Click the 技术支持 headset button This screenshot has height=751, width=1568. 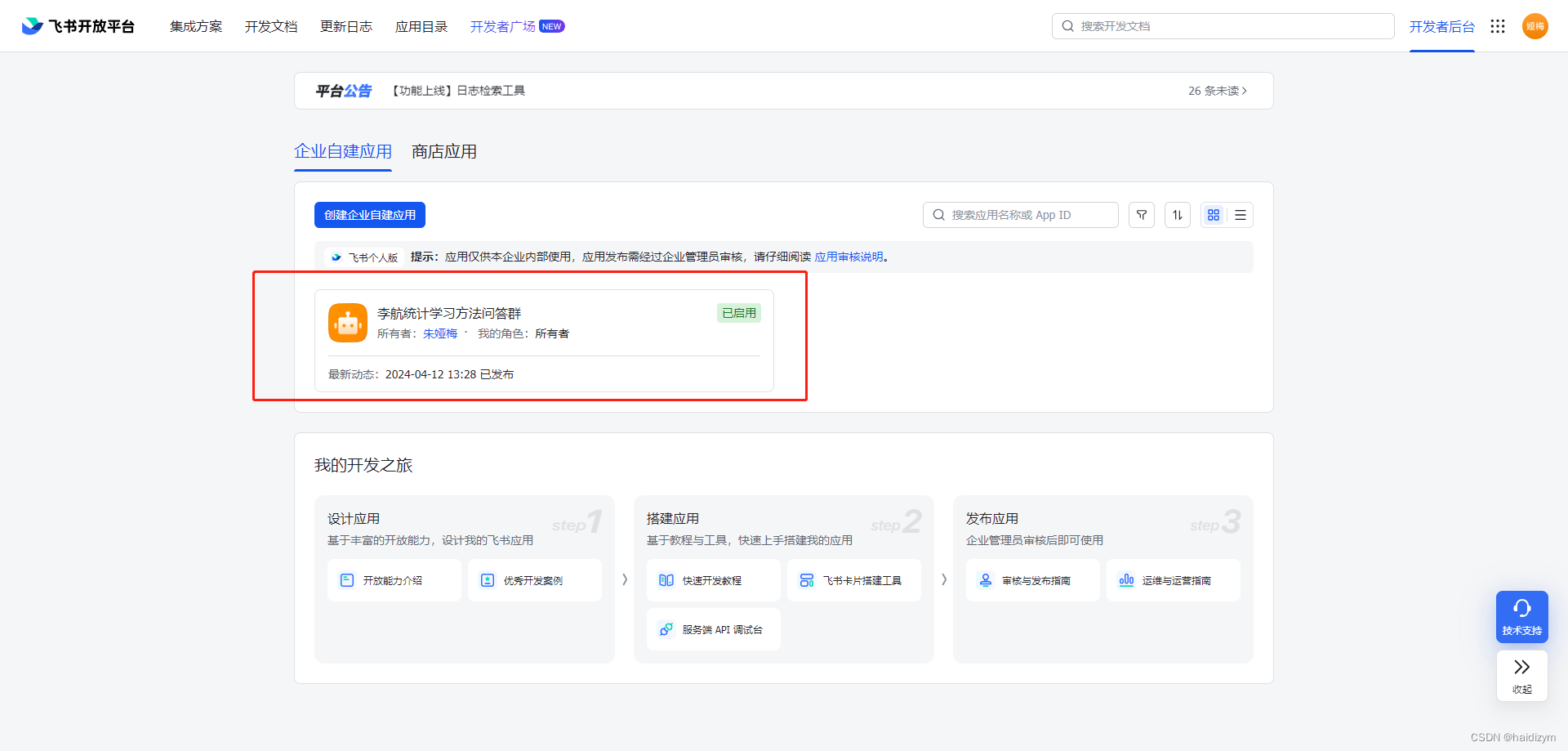point(1522,617)
